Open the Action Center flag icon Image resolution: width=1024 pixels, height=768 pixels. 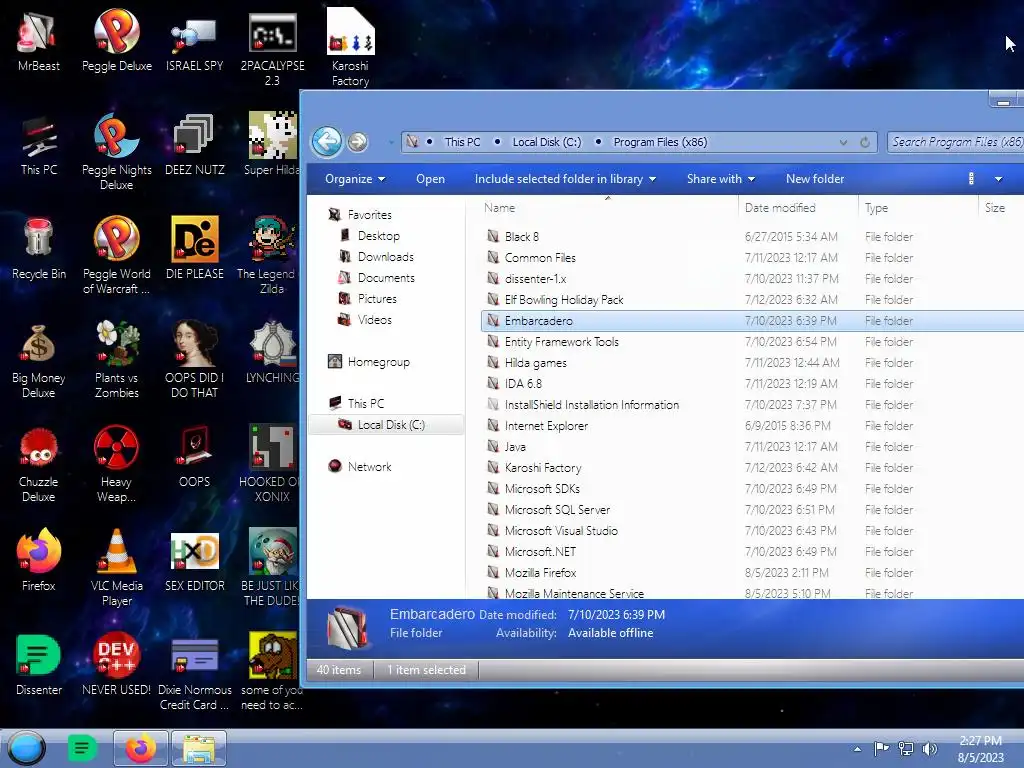881,748
